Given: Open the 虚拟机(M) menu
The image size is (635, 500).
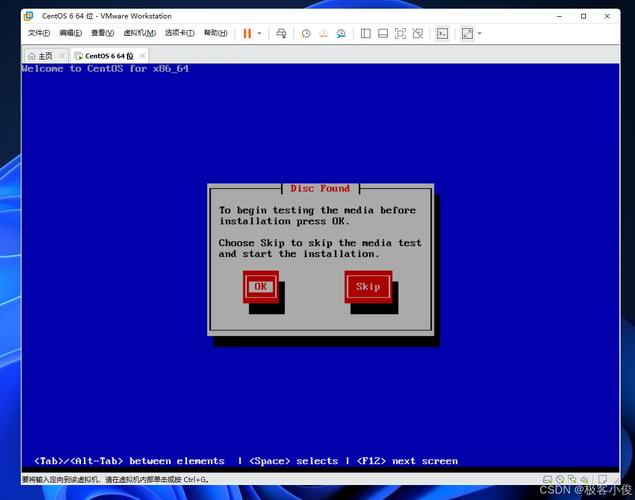Looking at the screenshot, I should (139, 33).
